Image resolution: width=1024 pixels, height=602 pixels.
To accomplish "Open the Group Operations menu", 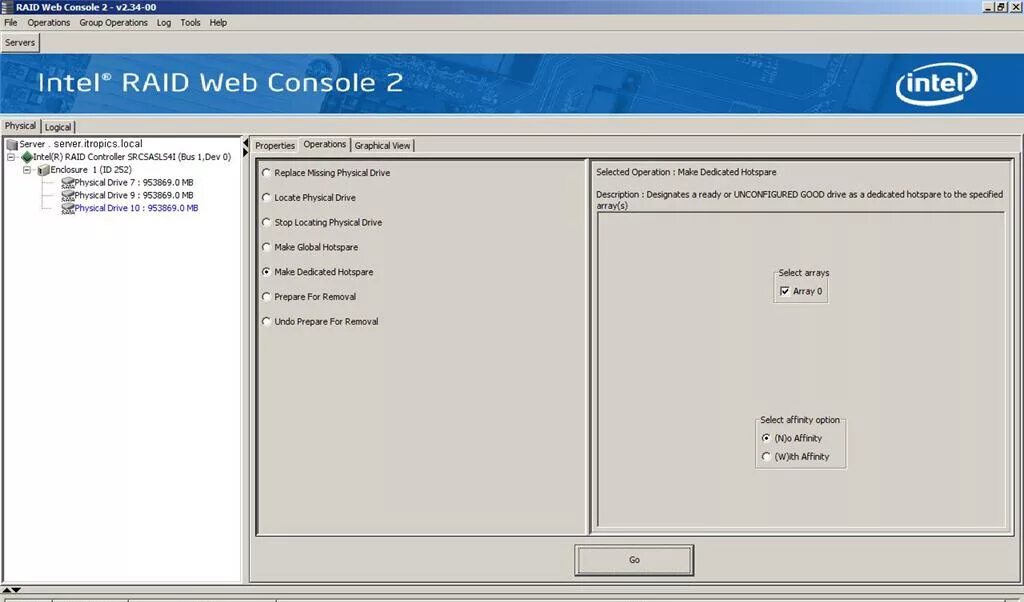I will (114, 23).
